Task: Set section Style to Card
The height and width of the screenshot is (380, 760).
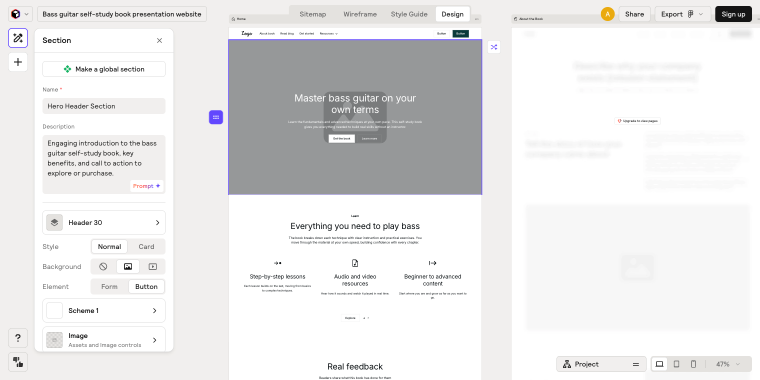Action: click(x=146, y=246)
